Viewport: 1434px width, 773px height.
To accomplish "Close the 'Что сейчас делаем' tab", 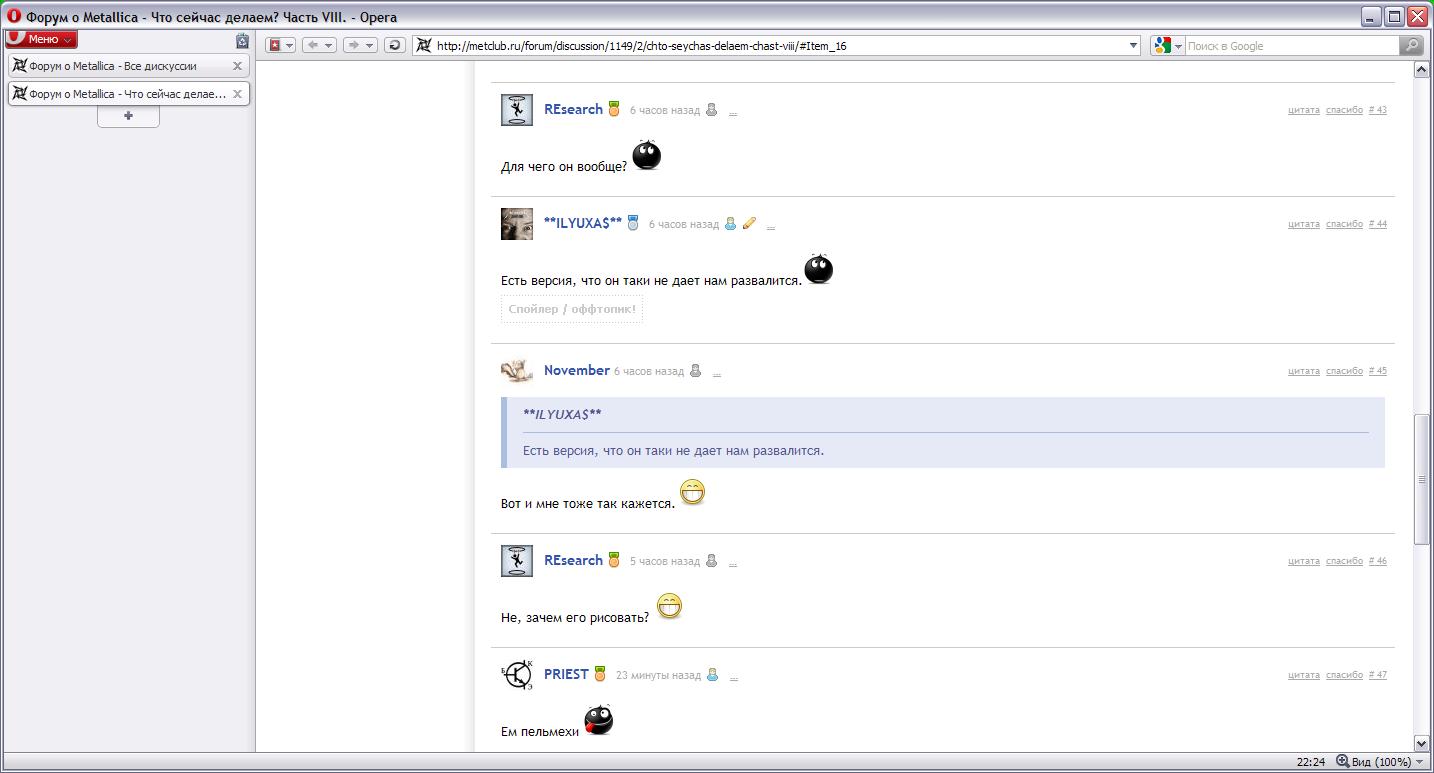I will tap(237, 94).
